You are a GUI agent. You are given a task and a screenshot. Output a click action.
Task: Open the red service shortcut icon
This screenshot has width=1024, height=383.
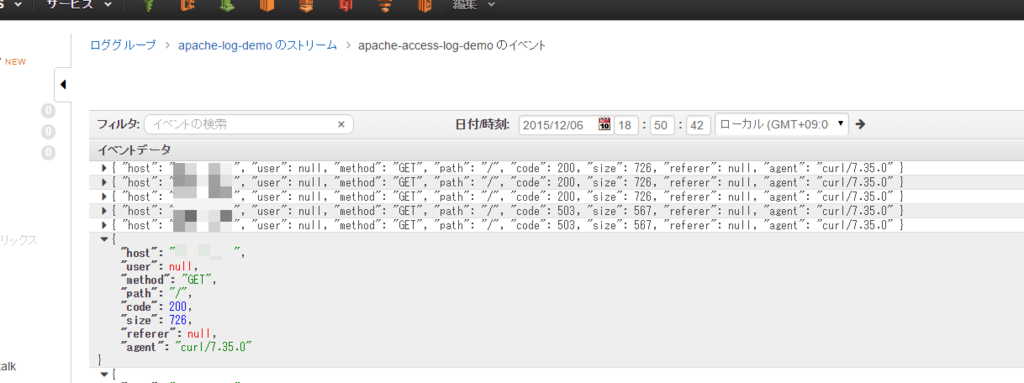346,6
